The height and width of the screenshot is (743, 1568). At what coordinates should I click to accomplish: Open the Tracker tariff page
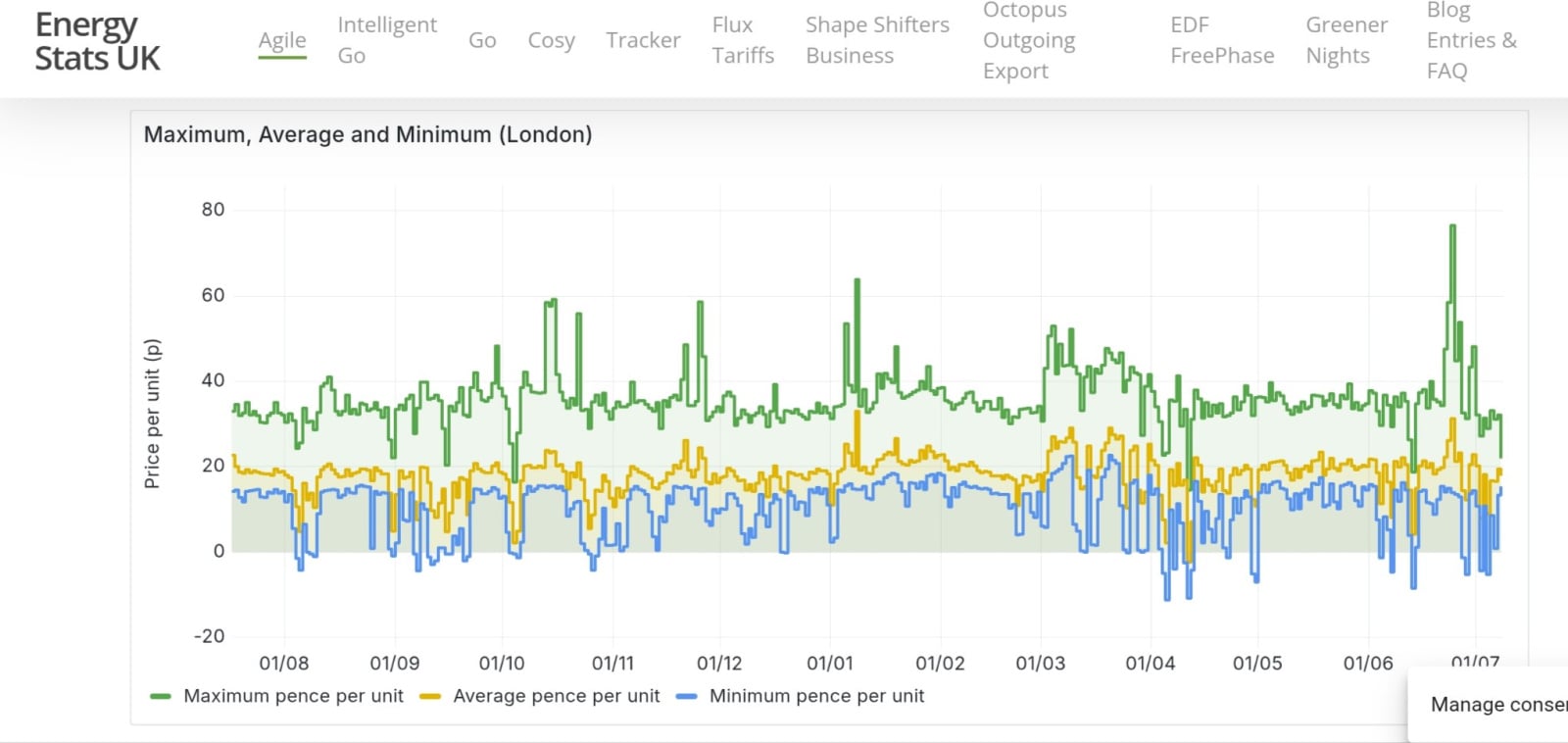(x=643, y=40)
